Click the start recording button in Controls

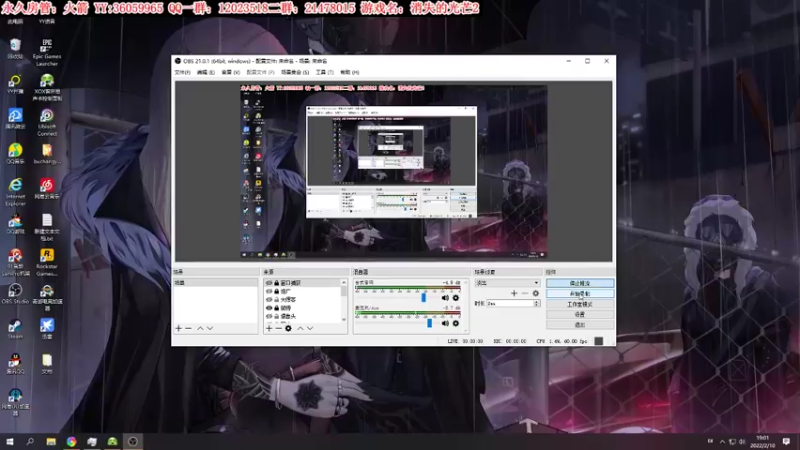pyautogui.click(x=580, y=294)
